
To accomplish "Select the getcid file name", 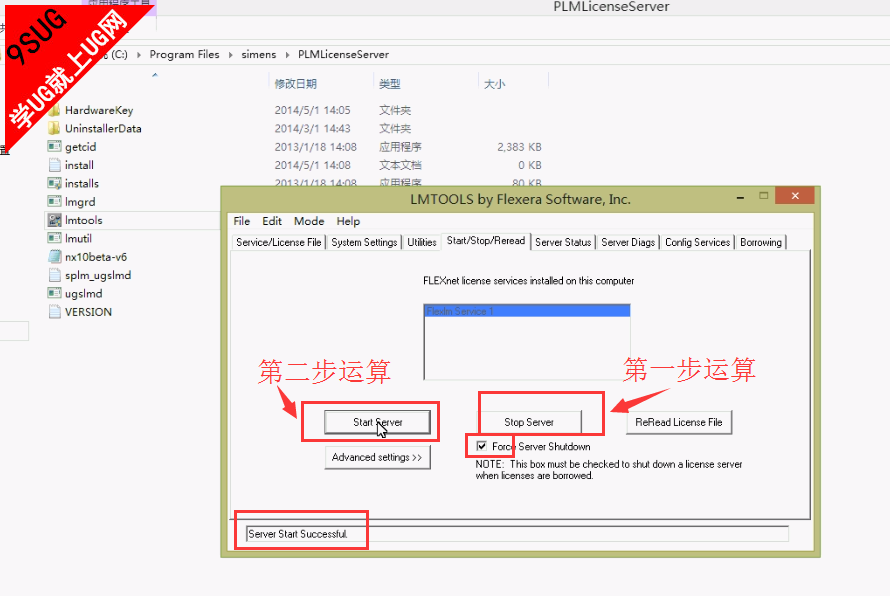I will (x=81, y=146).
